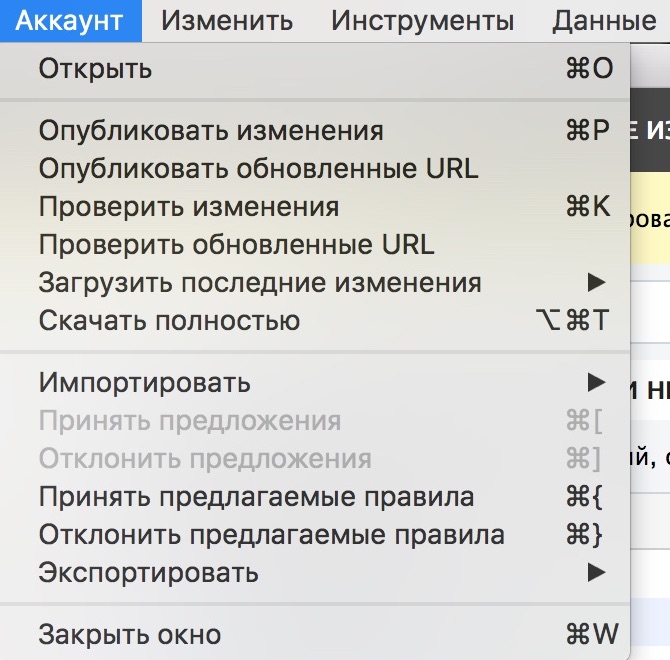Expand the Импортировать submenu
Viewport: 670px width, 660px height.
click(315, 382)
